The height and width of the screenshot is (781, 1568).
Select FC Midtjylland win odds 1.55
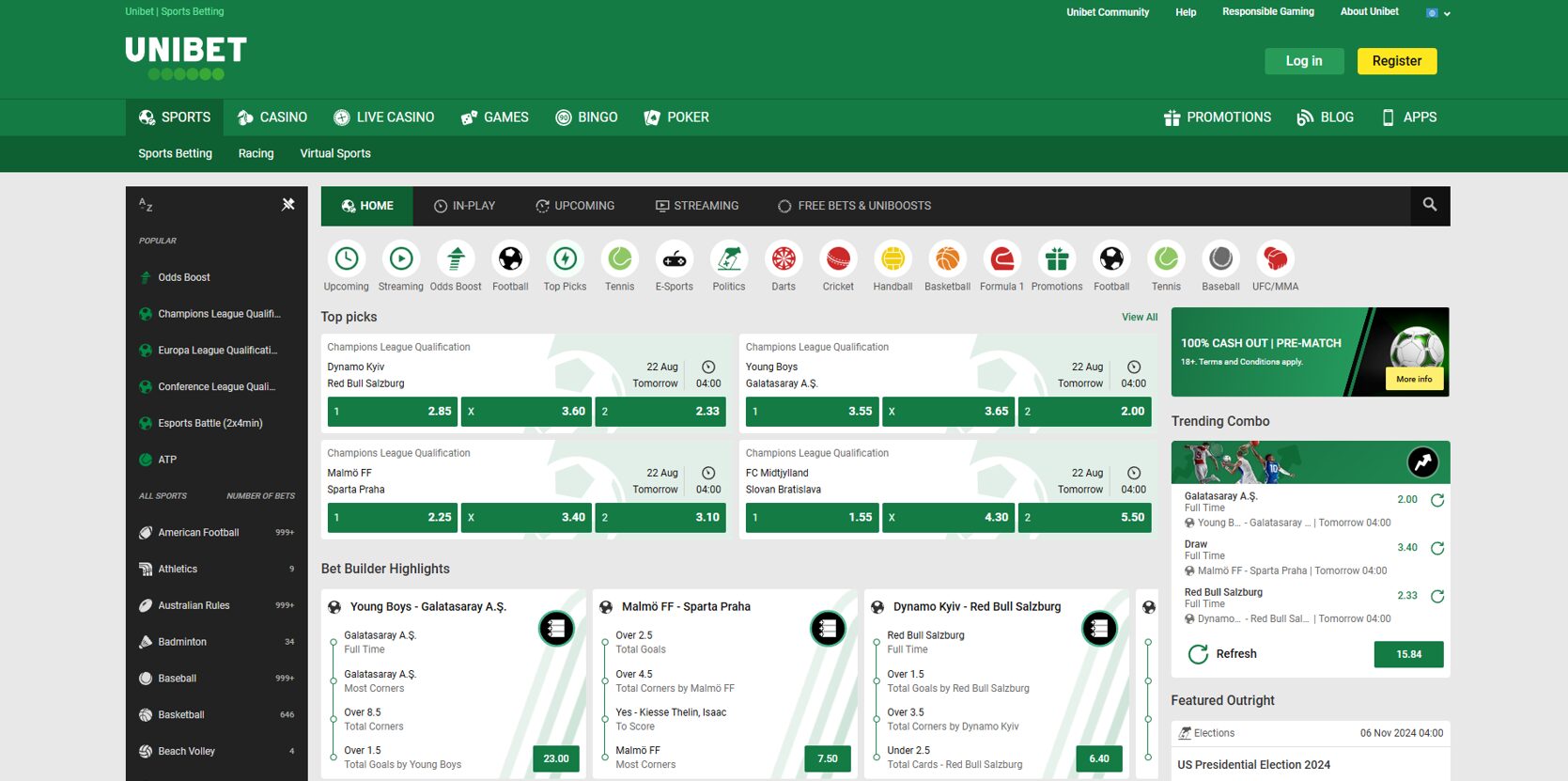(813, 518)
